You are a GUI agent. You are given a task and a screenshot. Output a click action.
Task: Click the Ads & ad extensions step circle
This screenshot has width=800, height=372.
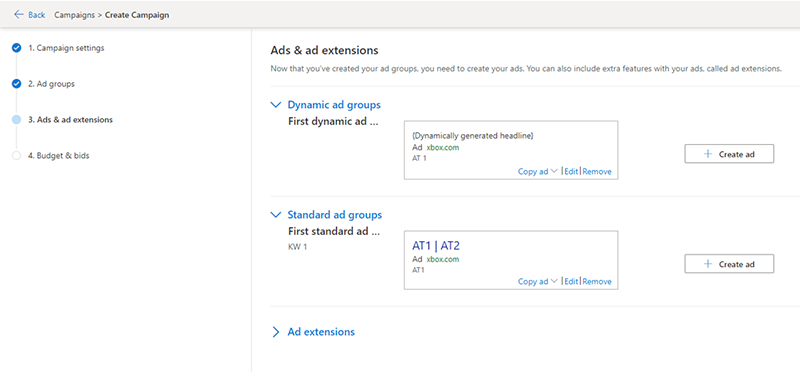click(x=16, y=120)
